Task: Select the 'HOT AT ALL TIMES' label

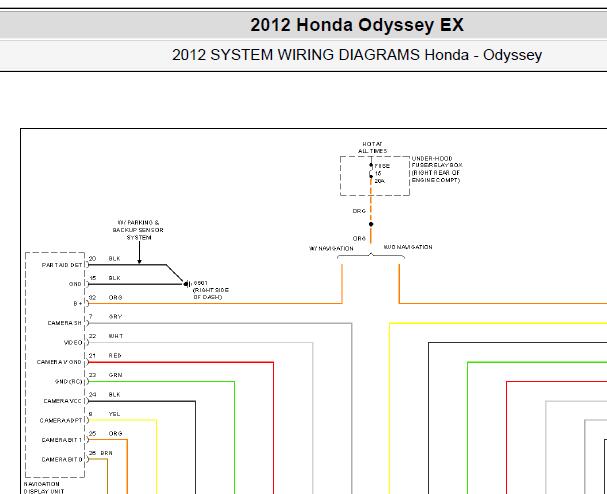Action: click(x=372, y=148)
